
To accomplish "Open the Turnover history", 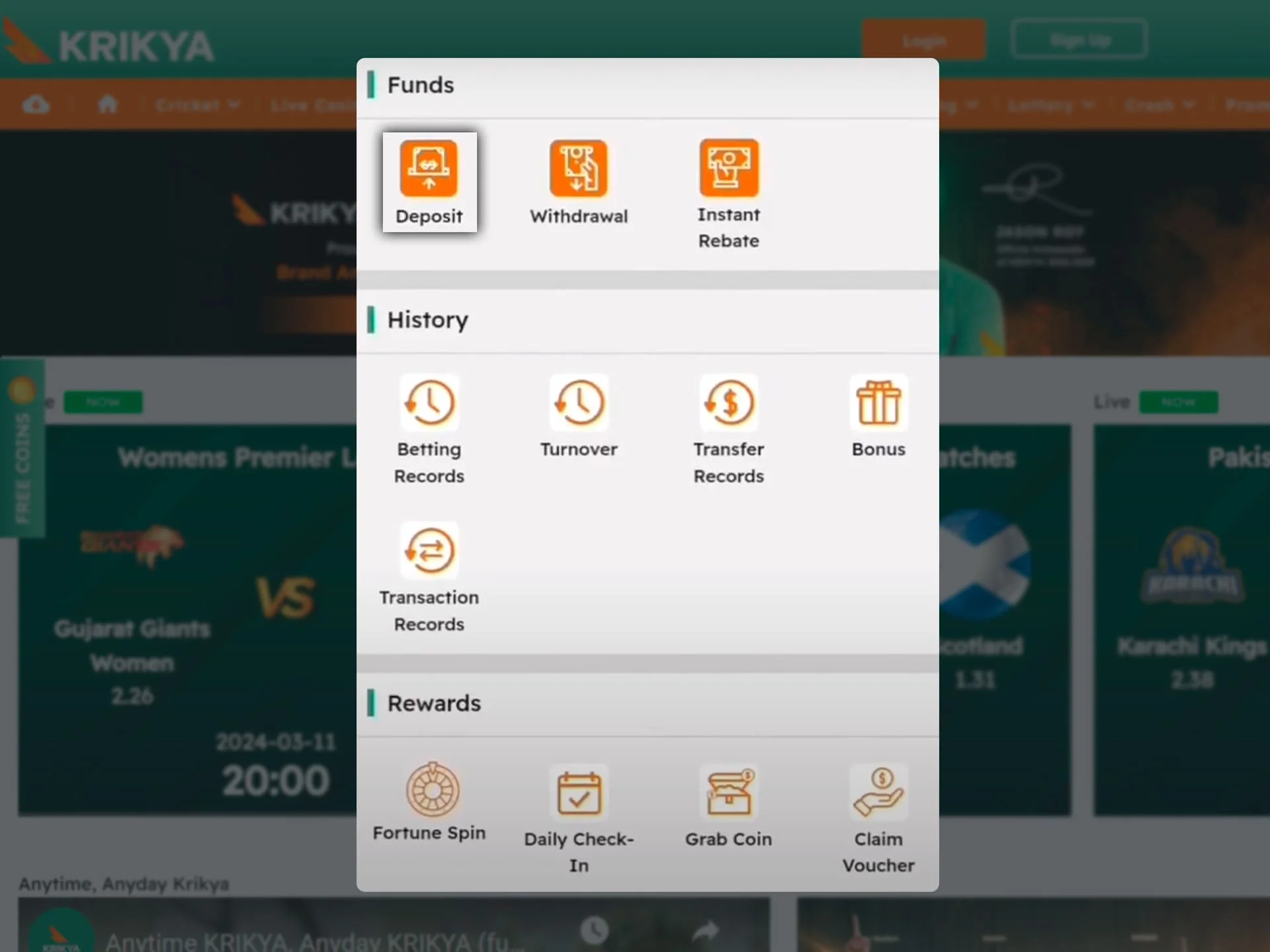I will click(x=579, y=416).
